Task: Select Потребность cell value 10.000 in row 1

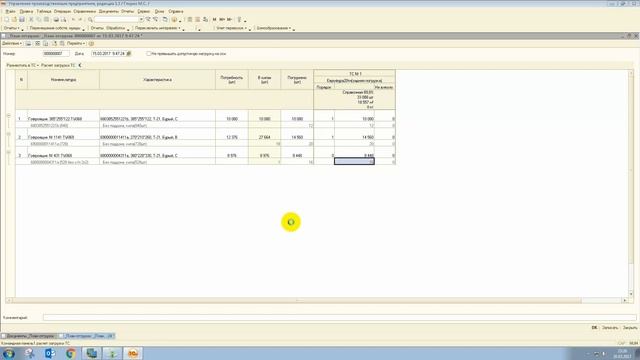Action: (232, 119)
